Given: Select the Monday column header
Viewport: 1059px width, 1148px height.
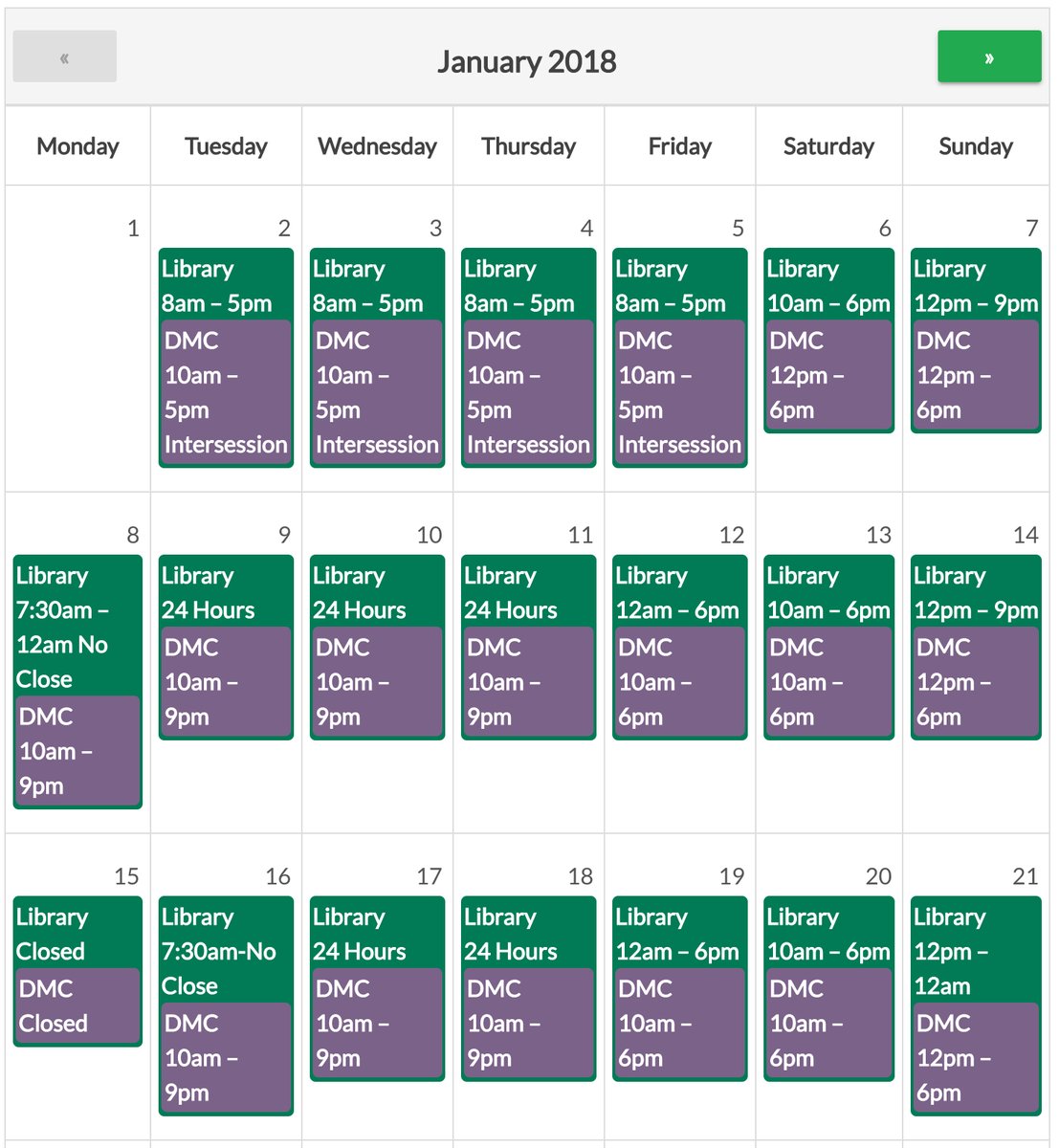Looking at the screenshot, I should [77, 146].
